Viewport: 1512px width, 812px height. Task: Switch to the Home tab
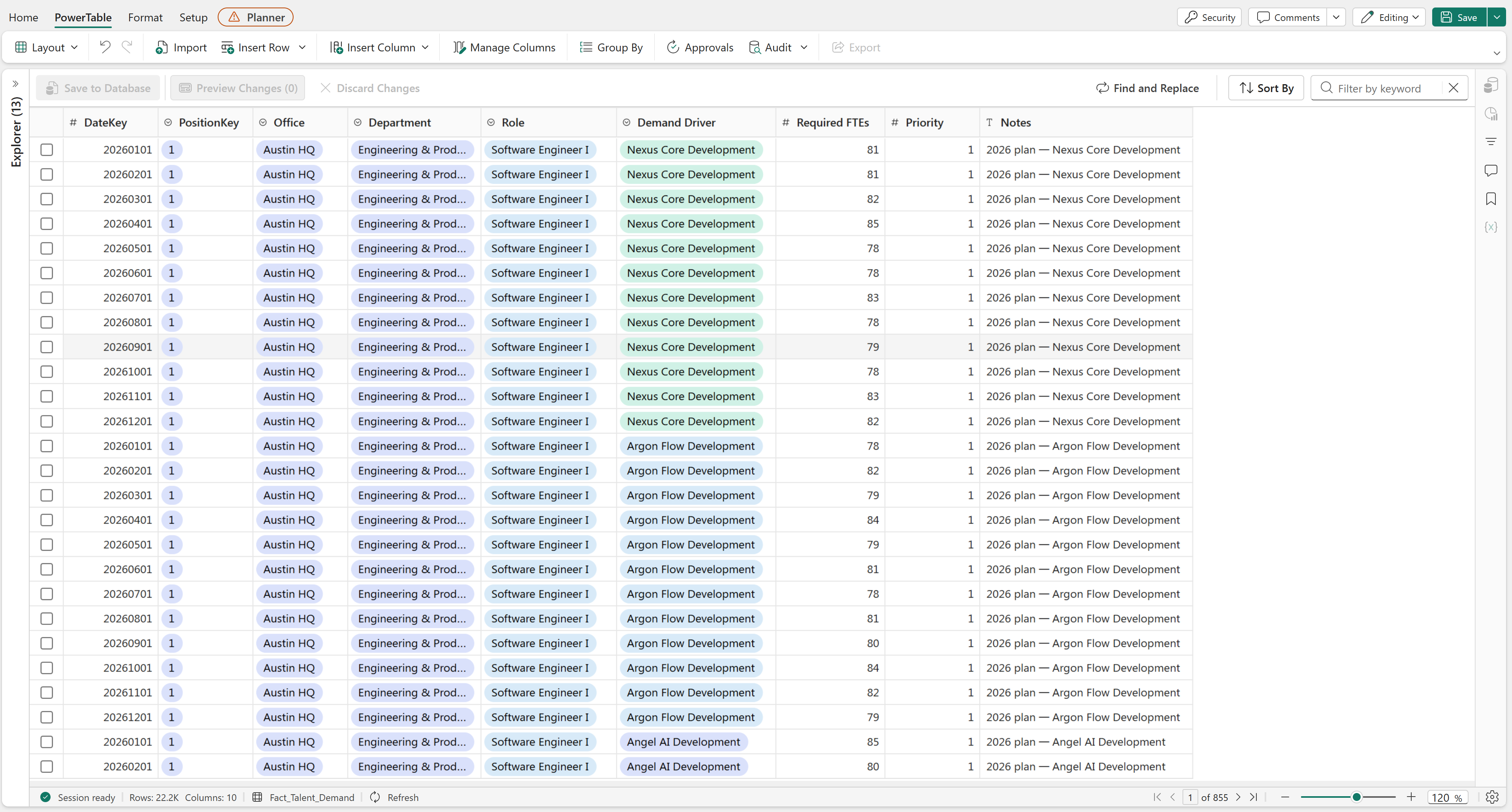23,17
